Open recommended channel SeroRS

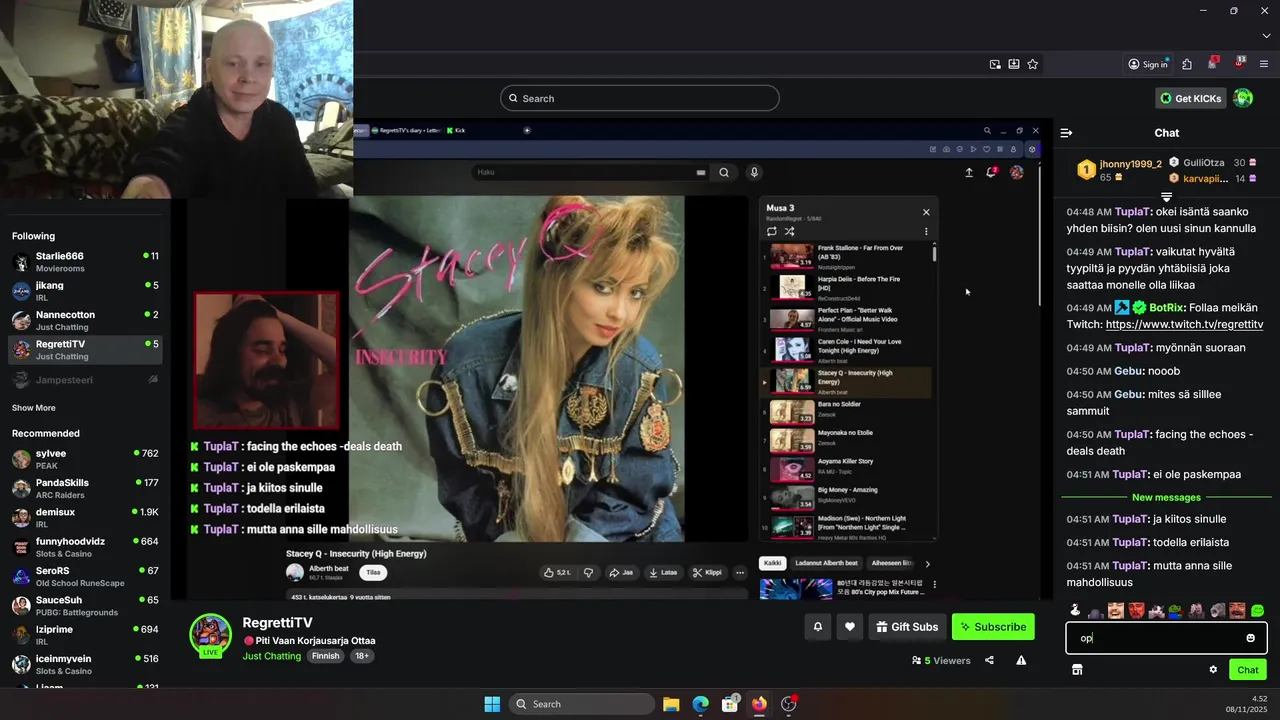pyautogui.click(x=84, y=576)
